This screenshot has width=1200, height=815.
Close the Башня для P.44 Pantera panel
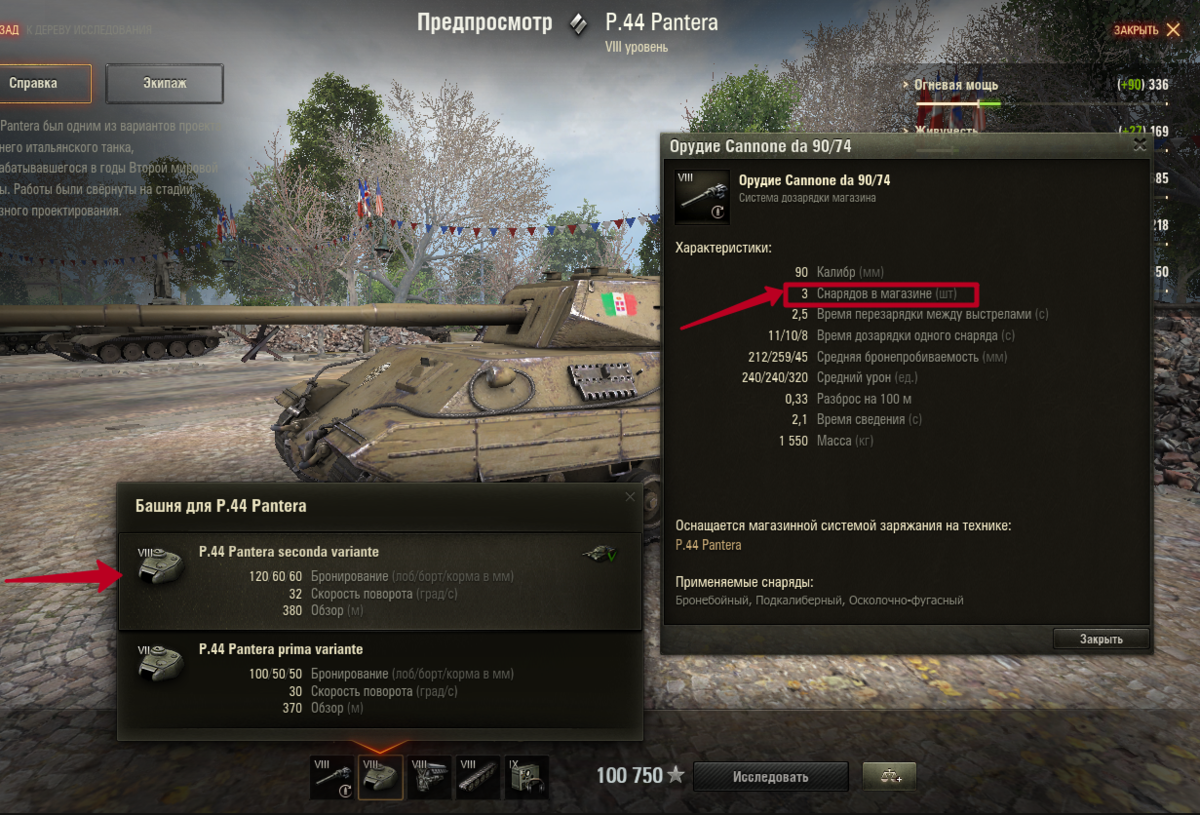point(629,496)
